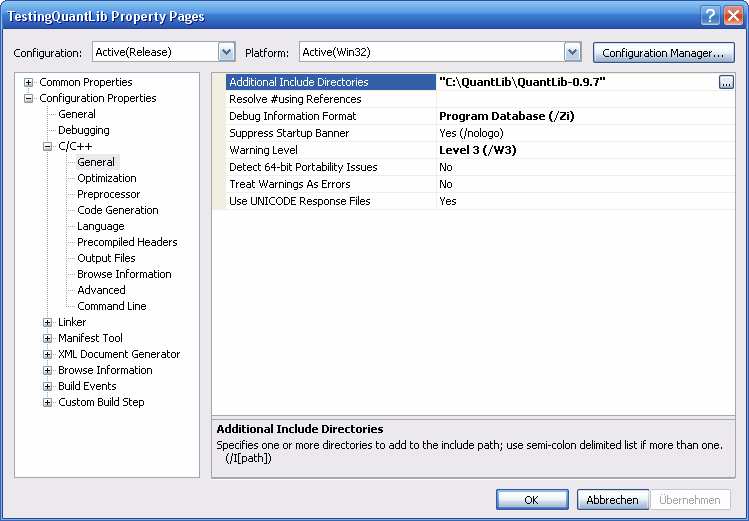Expand the Custom Build Step node
Viewport: 749px width, 521px height.
47,402
